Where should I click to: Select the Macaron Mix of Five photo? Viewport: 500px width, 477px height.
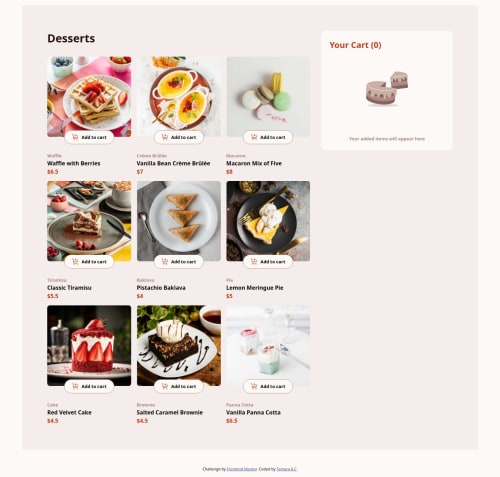268,97
